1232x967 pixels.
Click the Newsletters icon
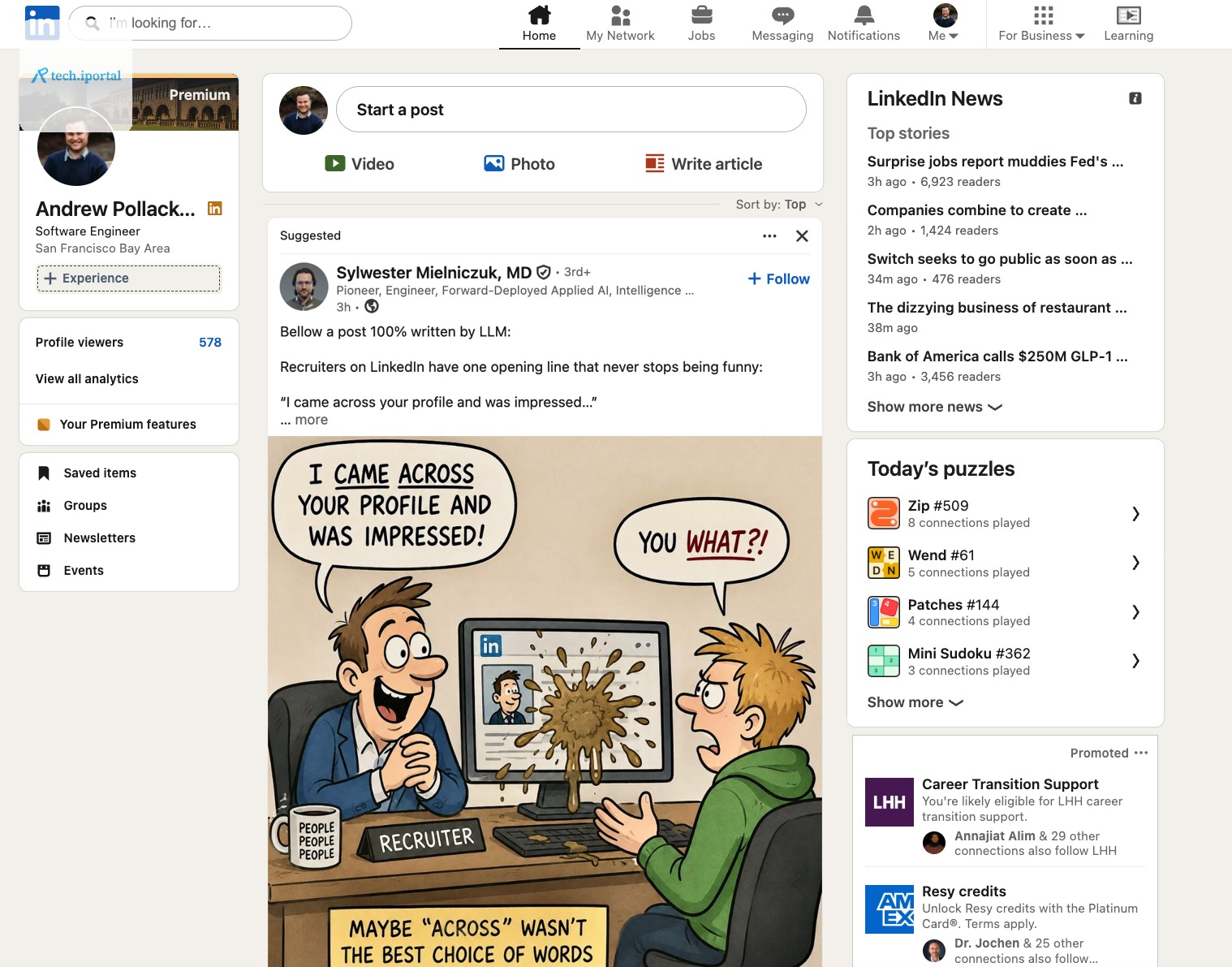click(x=44, y=538)
